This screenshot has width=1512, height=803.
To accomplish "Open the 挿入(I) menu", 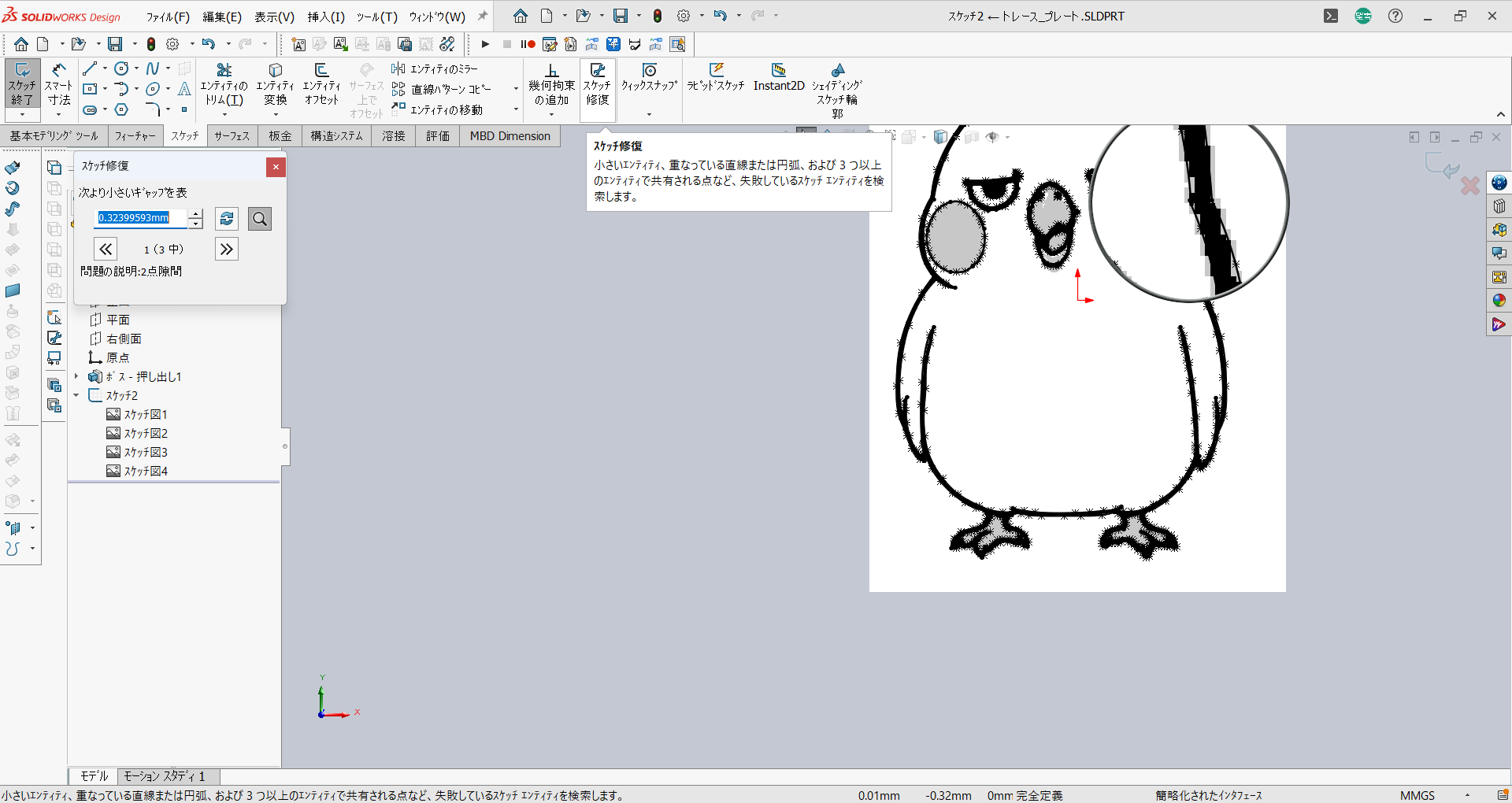I will 326,17.
